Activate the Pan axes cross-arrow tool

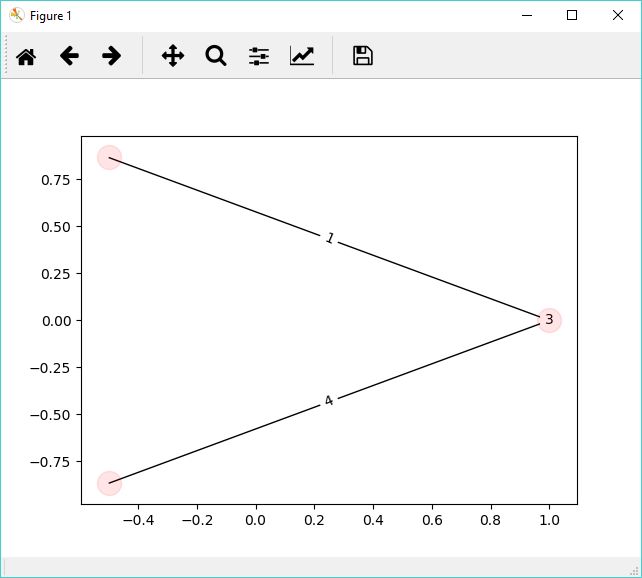(173, 56)
